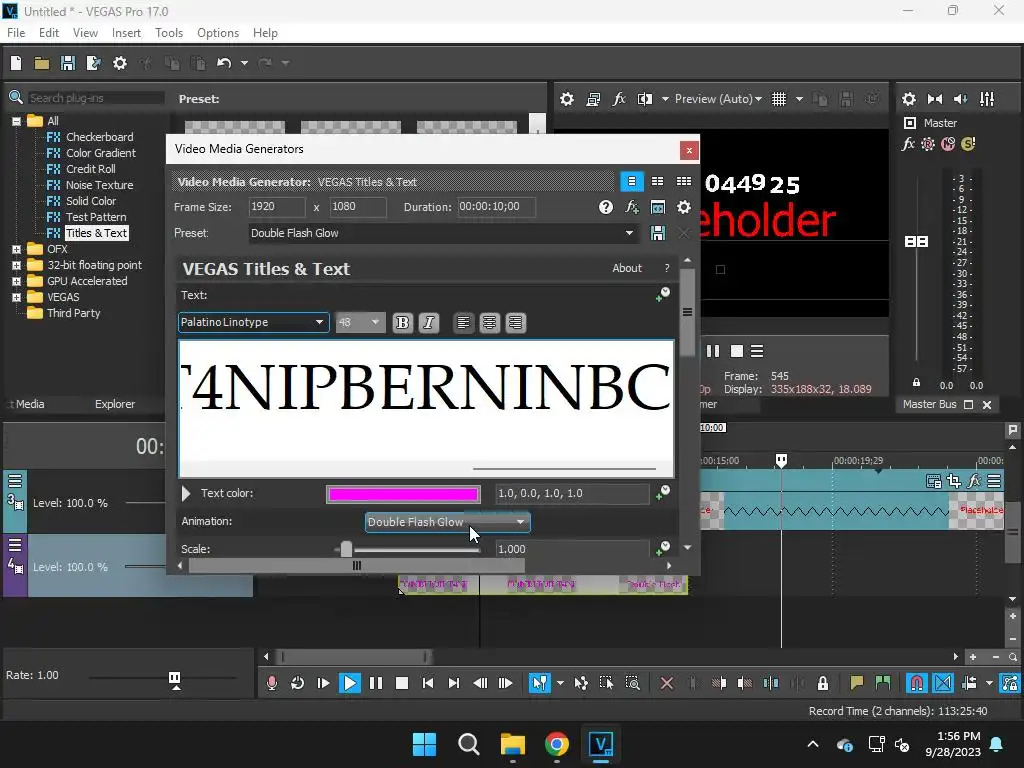
Task: Click Play button in transport bar
Action: pyautogui.click(x=349, y=683)
